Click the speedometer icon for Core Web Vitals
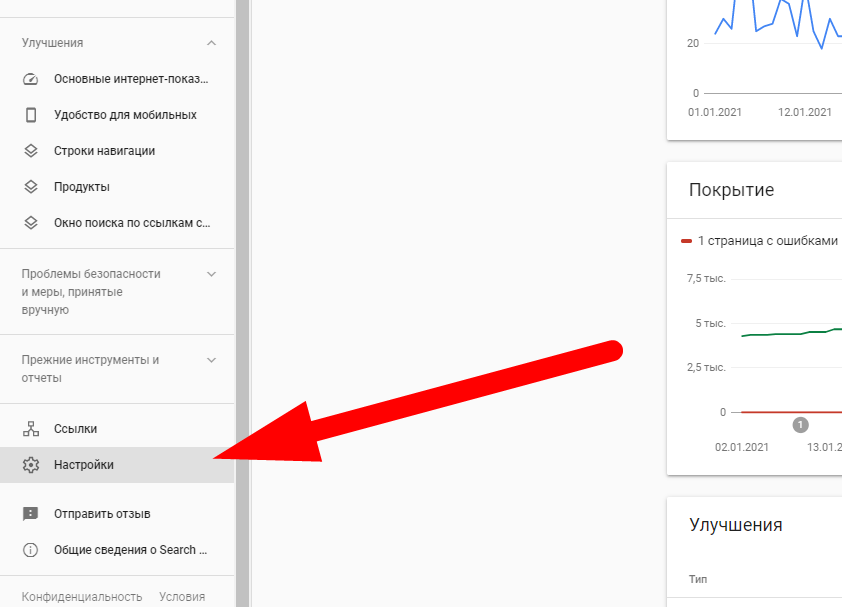 [31, 80]
